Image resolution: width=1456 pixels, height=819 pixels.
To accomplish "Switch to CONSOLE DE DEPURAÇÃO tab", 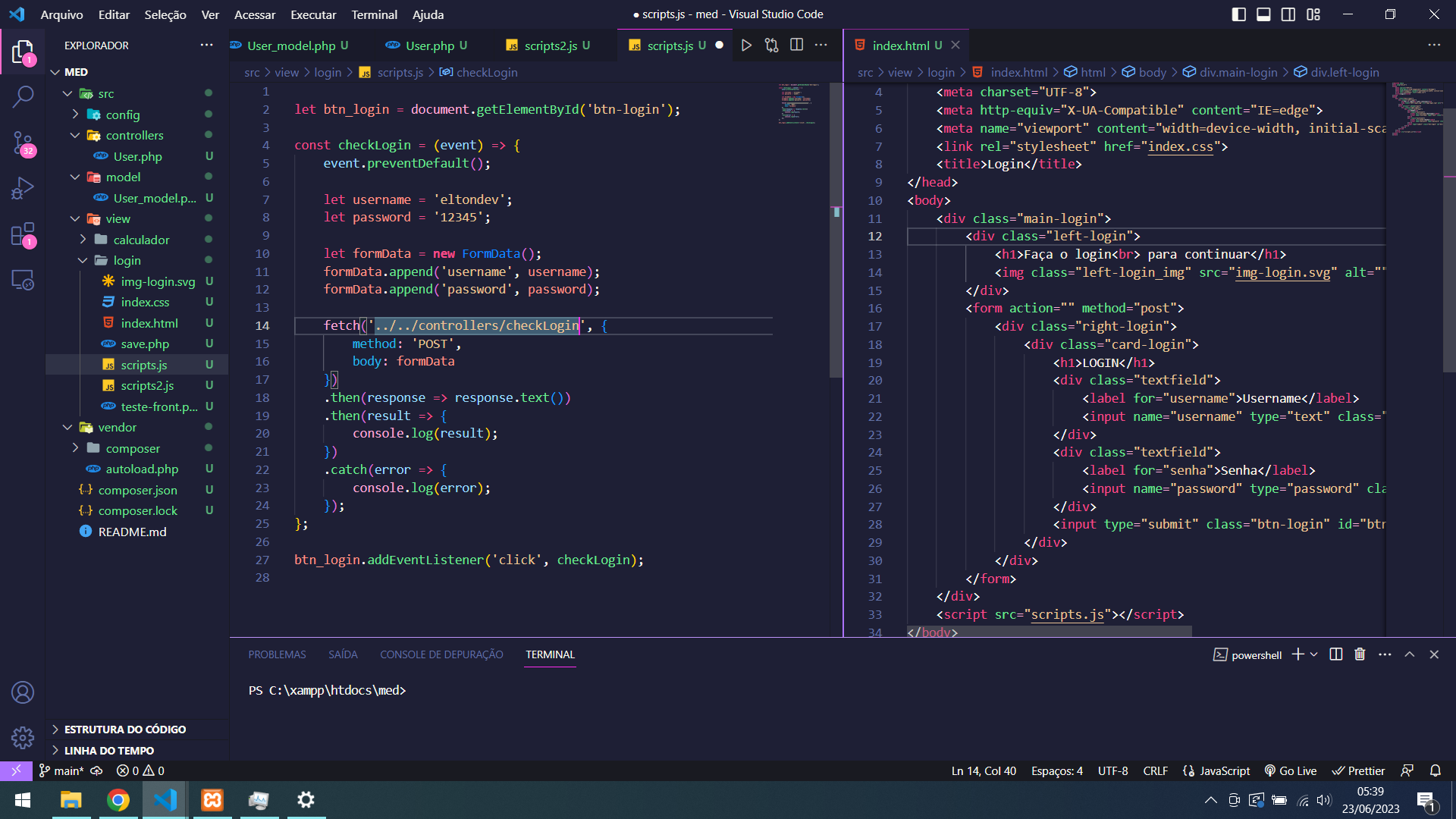I will tap(441, 654).
